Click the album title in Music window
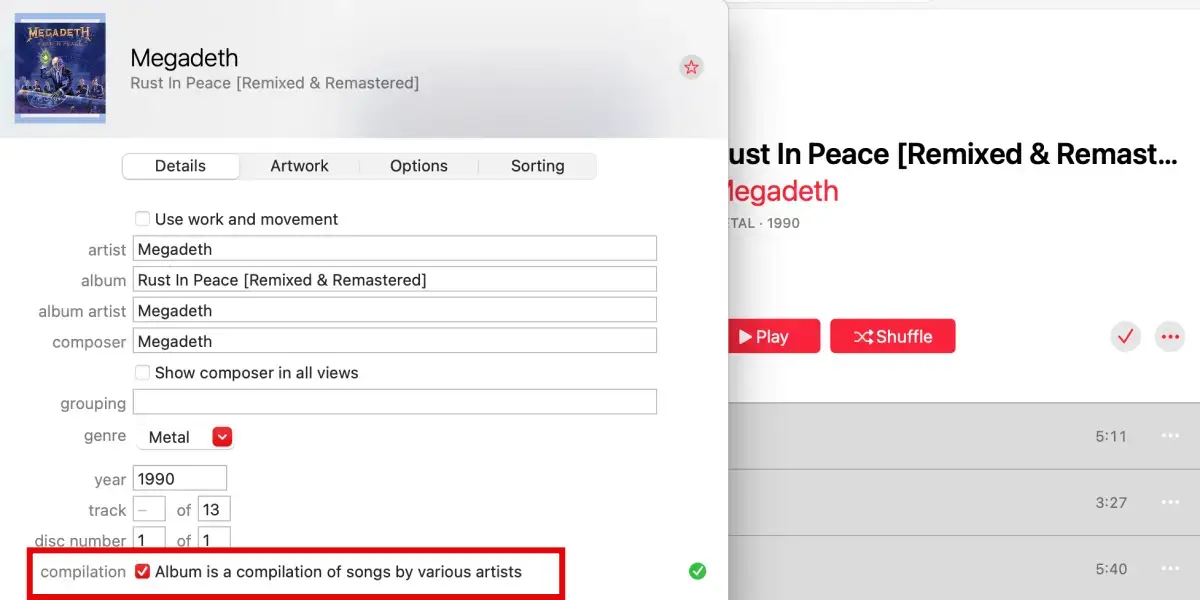Viewport: 1200px width, 600px height. (x=953, y=154)
